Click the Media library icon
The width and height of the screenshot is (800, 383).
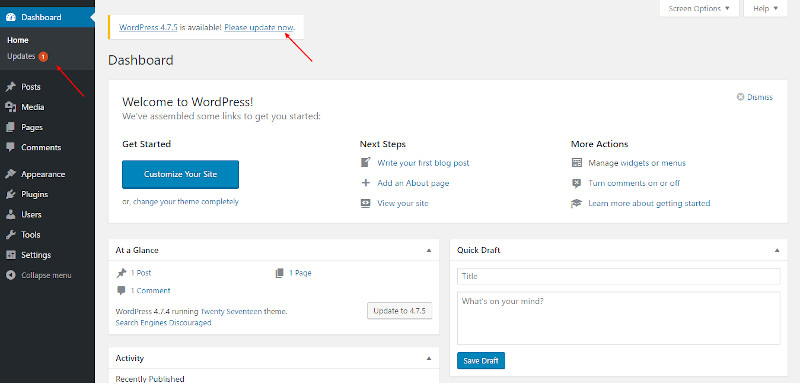click(10, 107)
